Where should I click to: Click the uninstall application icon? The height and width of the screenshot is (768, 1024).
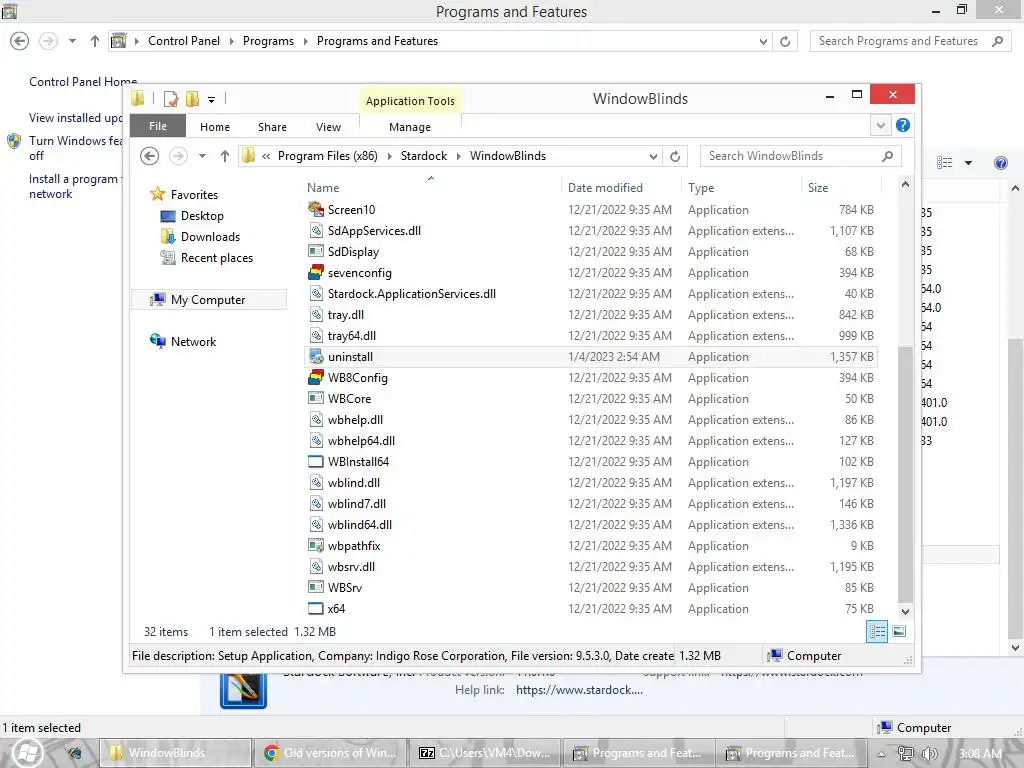[x=316, y=357]
